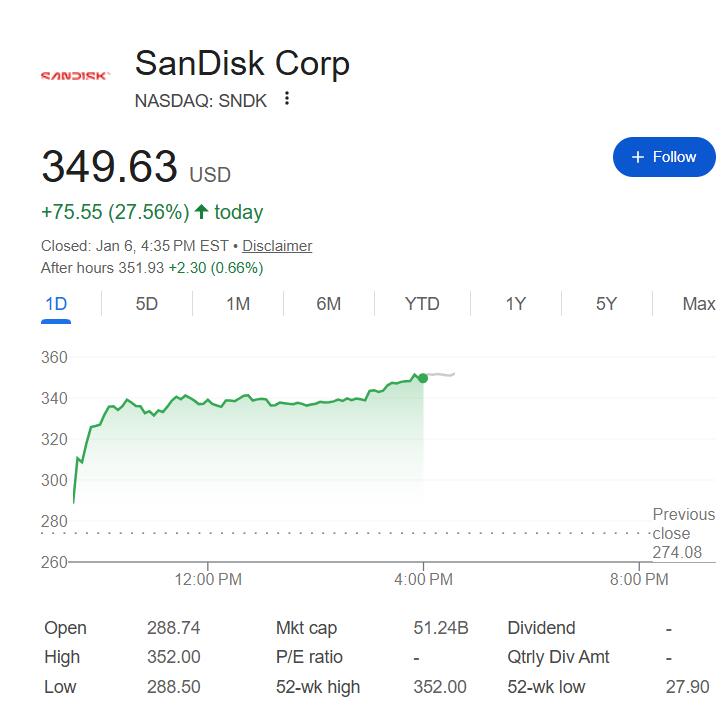The image size is (725, 711).
Task: View the 1Y price chart
Action: point(515,304)
